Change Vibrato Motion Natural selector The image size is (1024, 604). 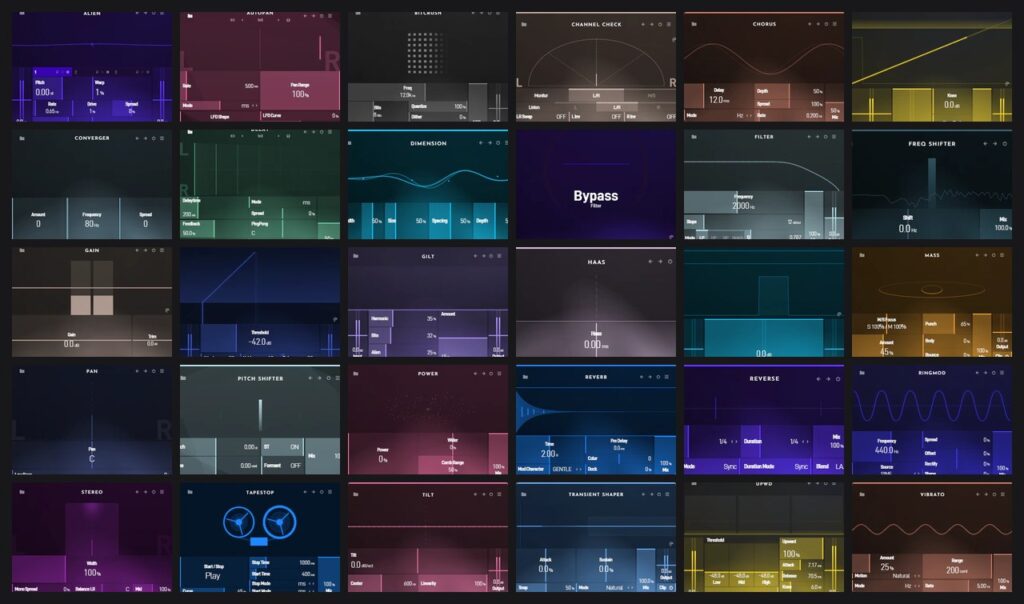coord(904,575)
